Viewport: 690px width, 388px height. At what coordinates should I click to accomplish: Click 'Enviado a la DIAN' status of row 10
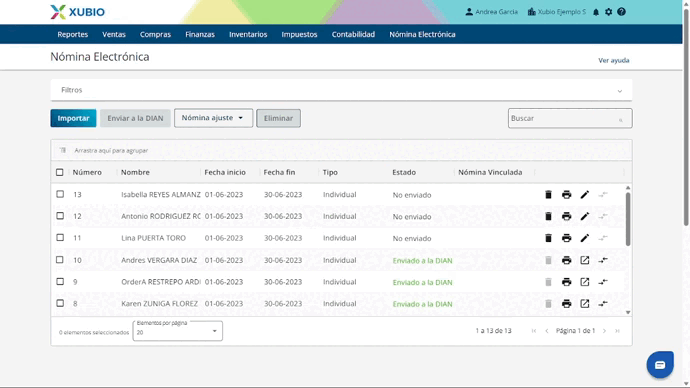click(x=422, y=260)
